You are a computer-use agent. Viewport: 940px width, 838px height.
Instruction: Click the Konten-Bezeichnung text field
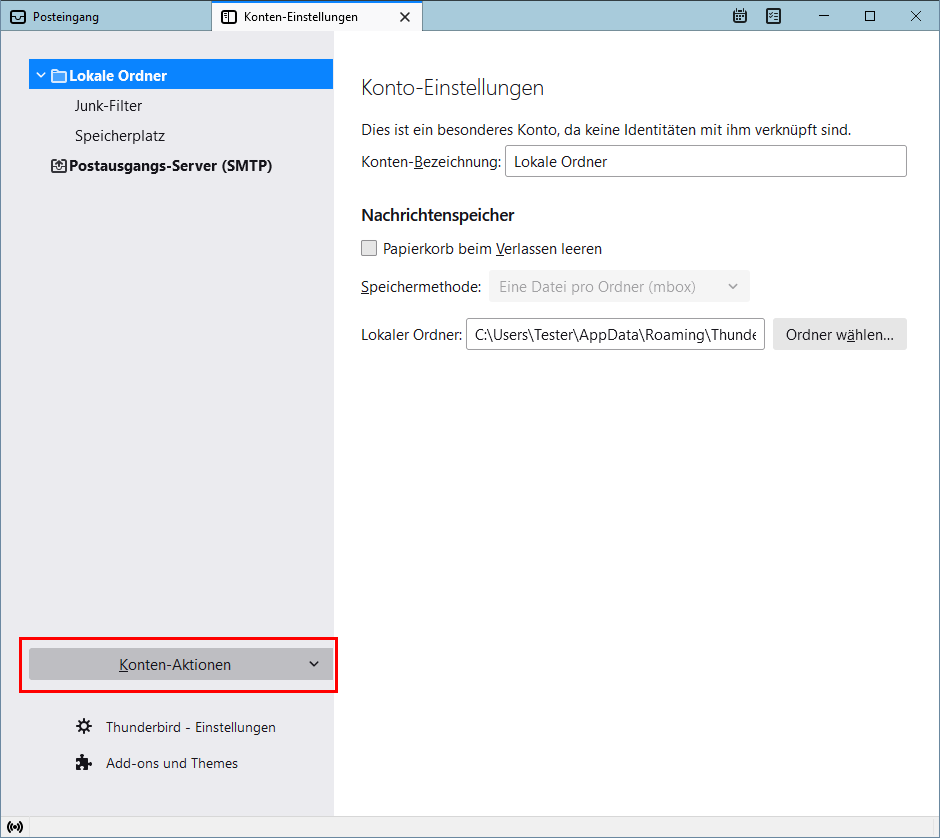pyautogui.click(x=705, y=162)
